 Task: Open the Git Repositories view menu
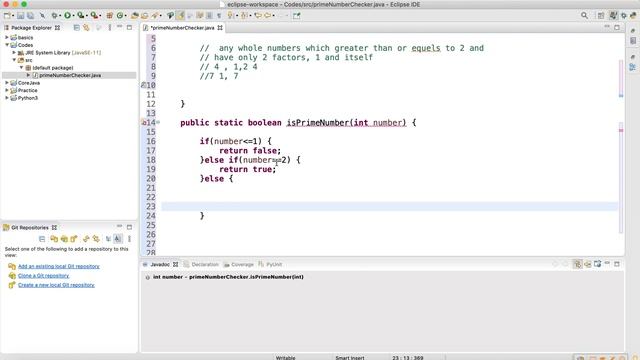[x=129, y=239]
